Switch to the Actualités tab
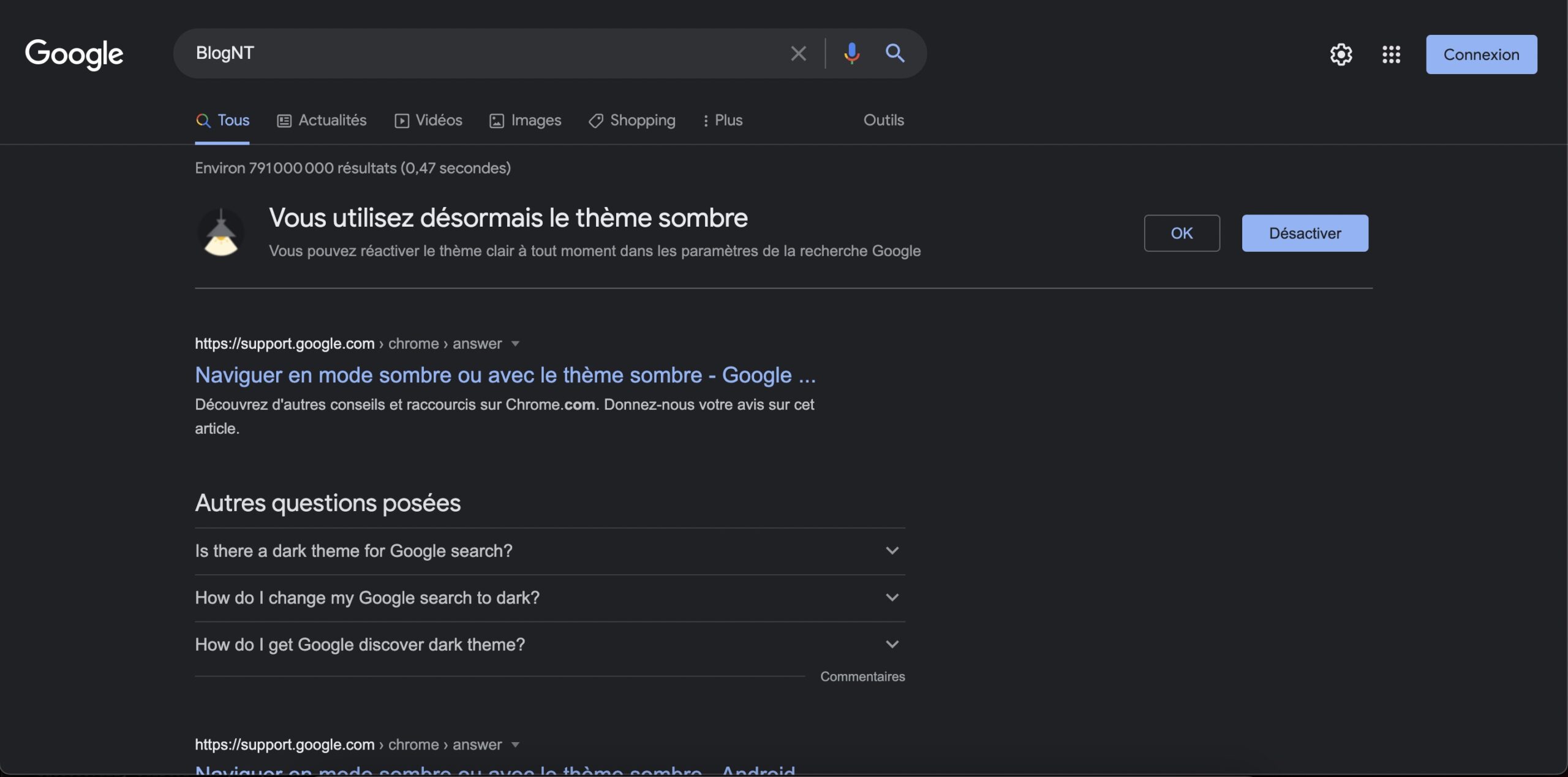The height and width of the screenshot is (777, 1568). tap(322, 120)
